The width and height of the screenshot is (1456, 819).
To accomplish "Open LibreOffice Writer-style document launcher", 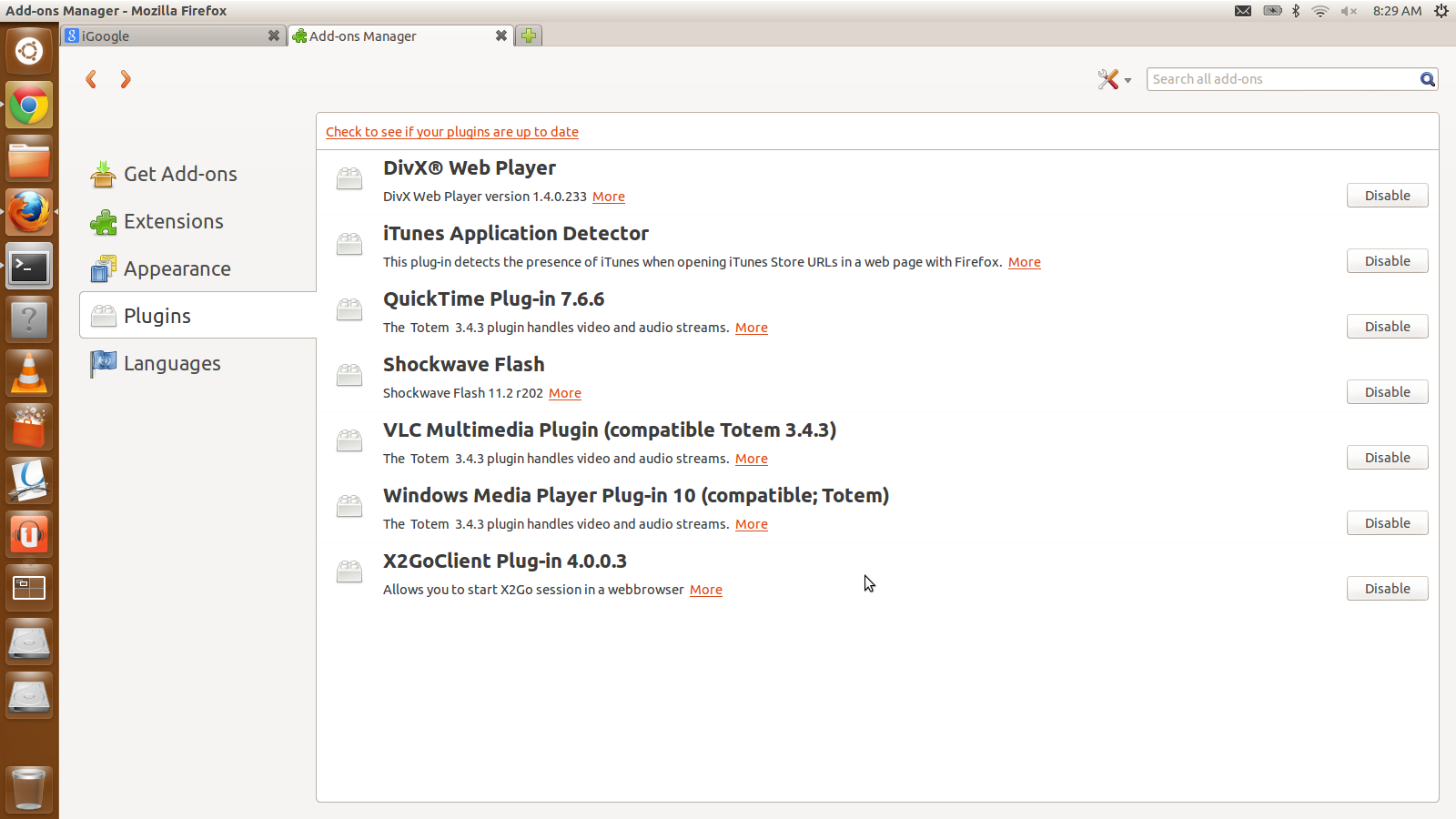I will coord(29,481).
